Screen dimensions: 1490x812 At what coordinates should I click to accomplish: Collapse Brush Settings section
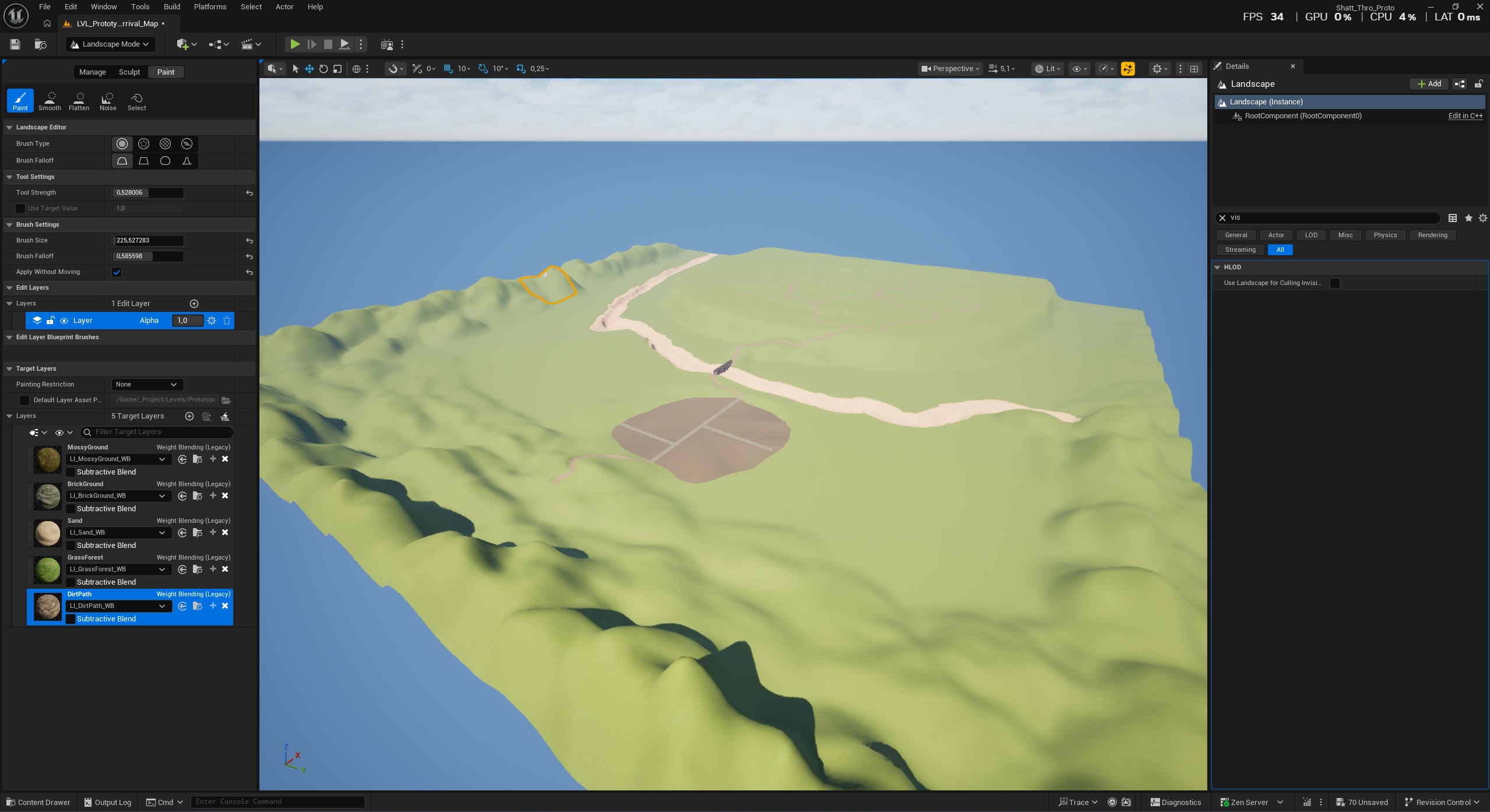[9, 225]
